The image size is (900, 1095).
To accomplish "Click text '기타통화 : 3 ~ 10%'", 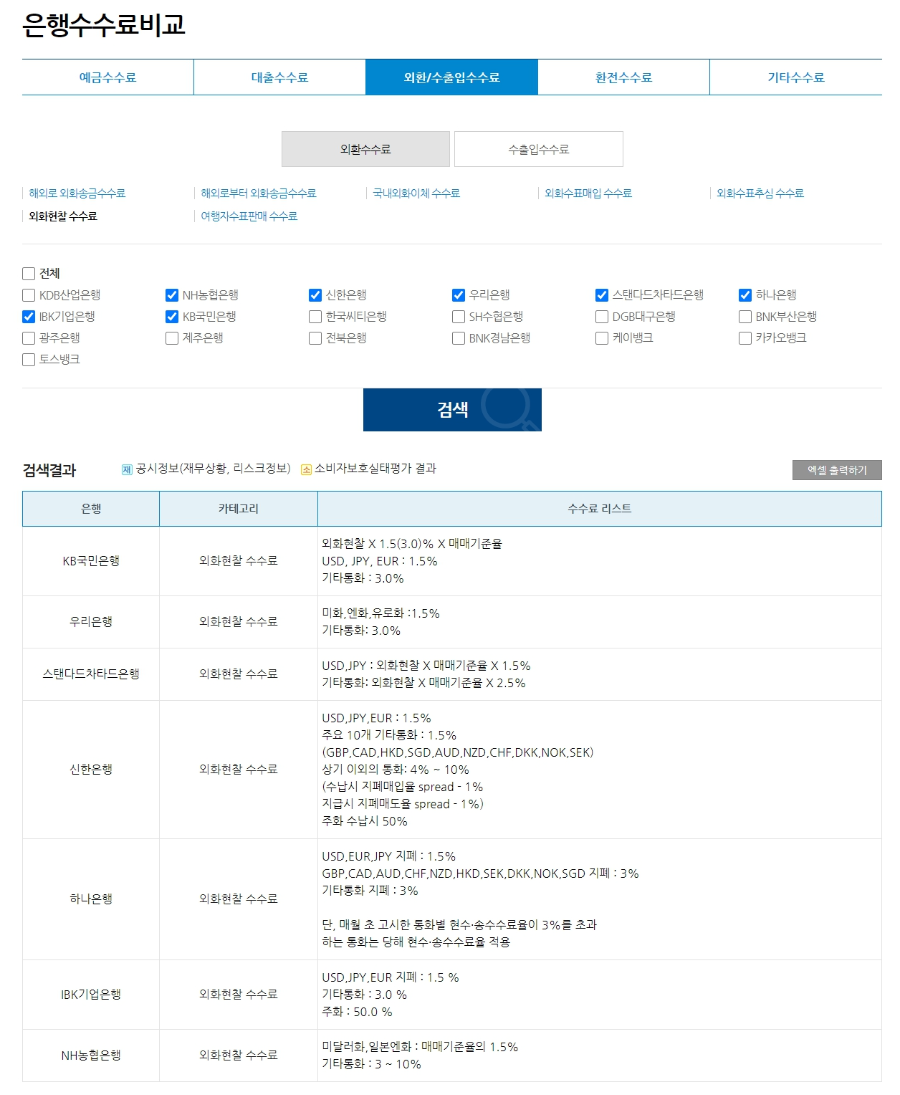I will [371, 1064].
